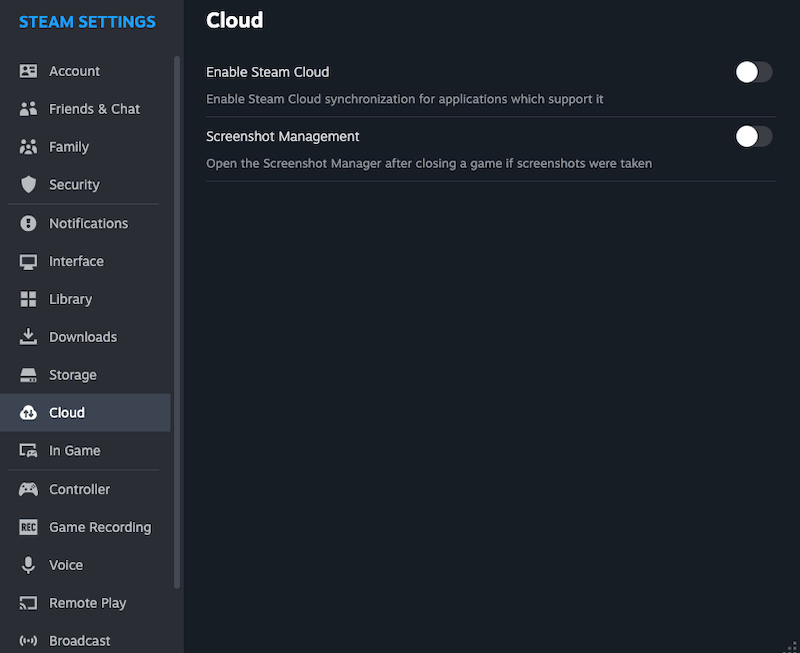Click the Voice microphone icon

[x=28, y=565]
